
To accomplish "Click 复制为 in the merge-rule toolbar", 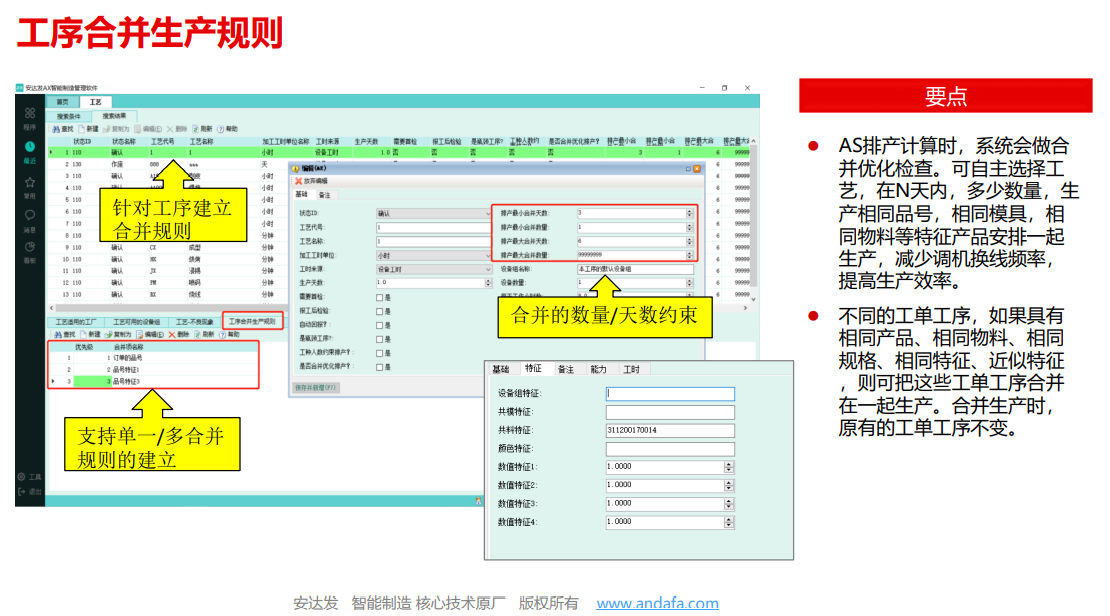I will 118,334.
